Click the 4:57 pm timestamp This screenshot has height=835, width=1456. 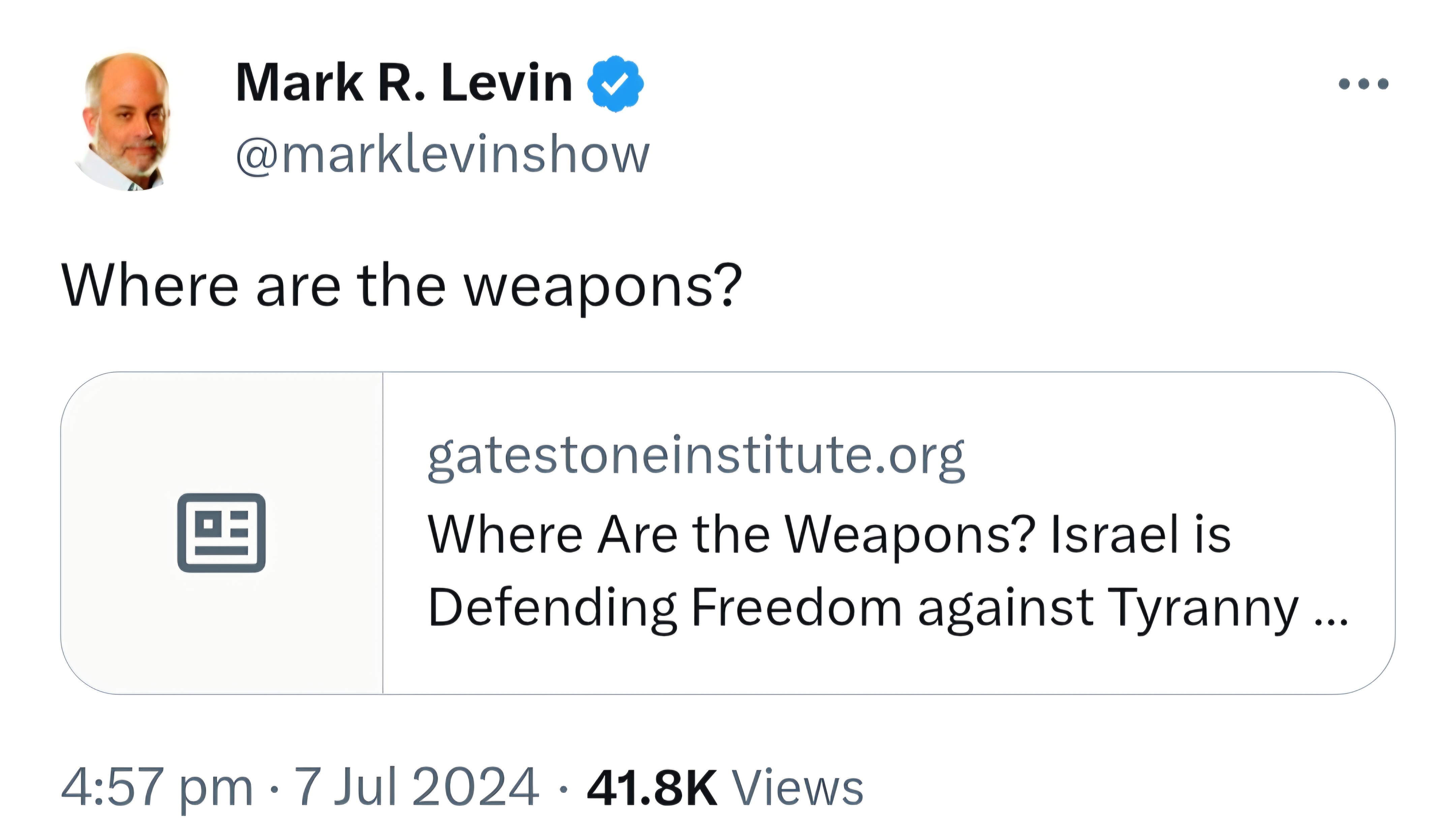click(157, 788)
